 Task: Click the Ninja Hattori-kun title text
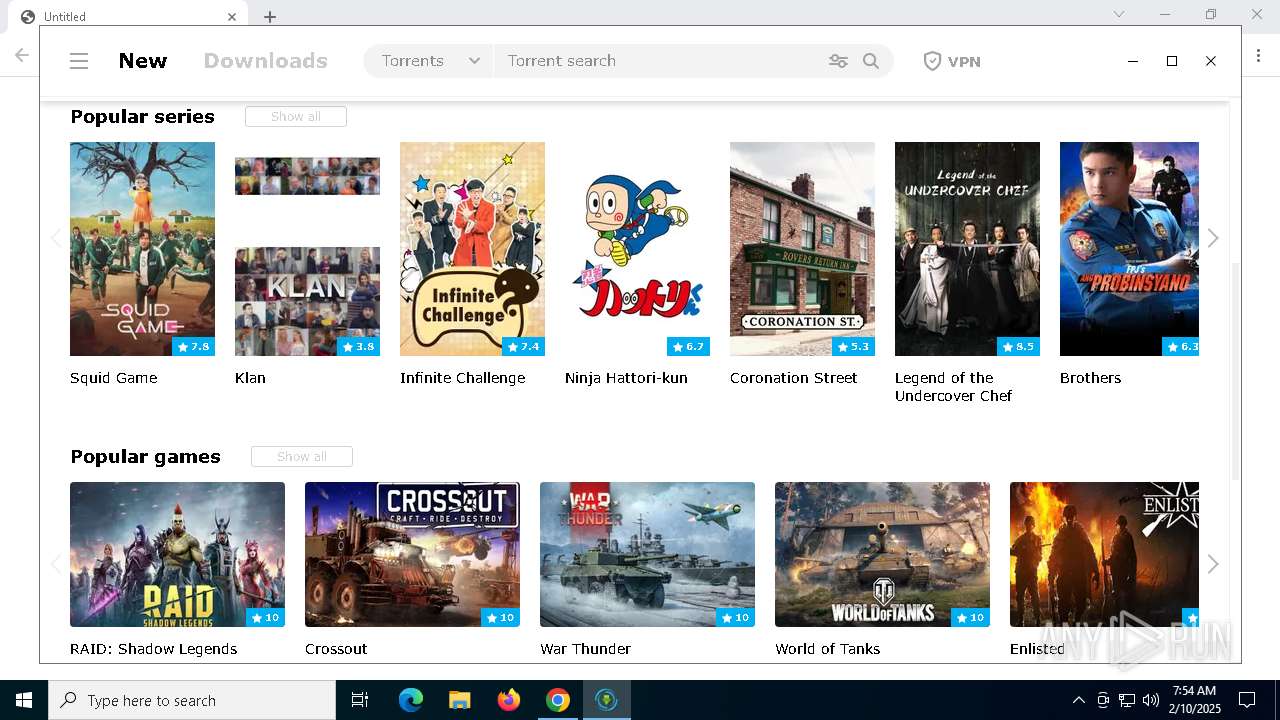point(626,378)
